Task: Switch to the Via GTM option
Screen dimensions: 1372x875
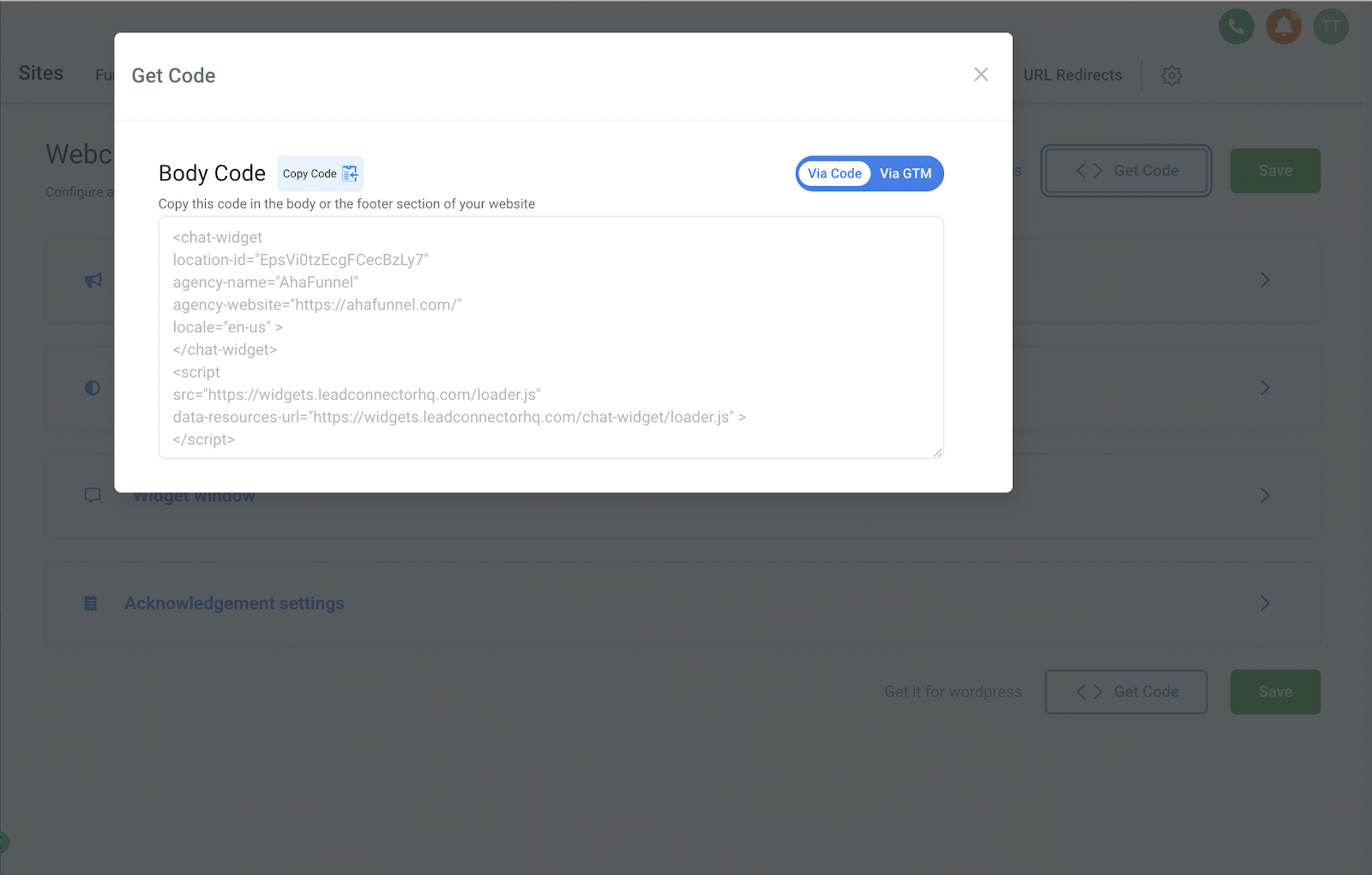Action: pos(906,173)
